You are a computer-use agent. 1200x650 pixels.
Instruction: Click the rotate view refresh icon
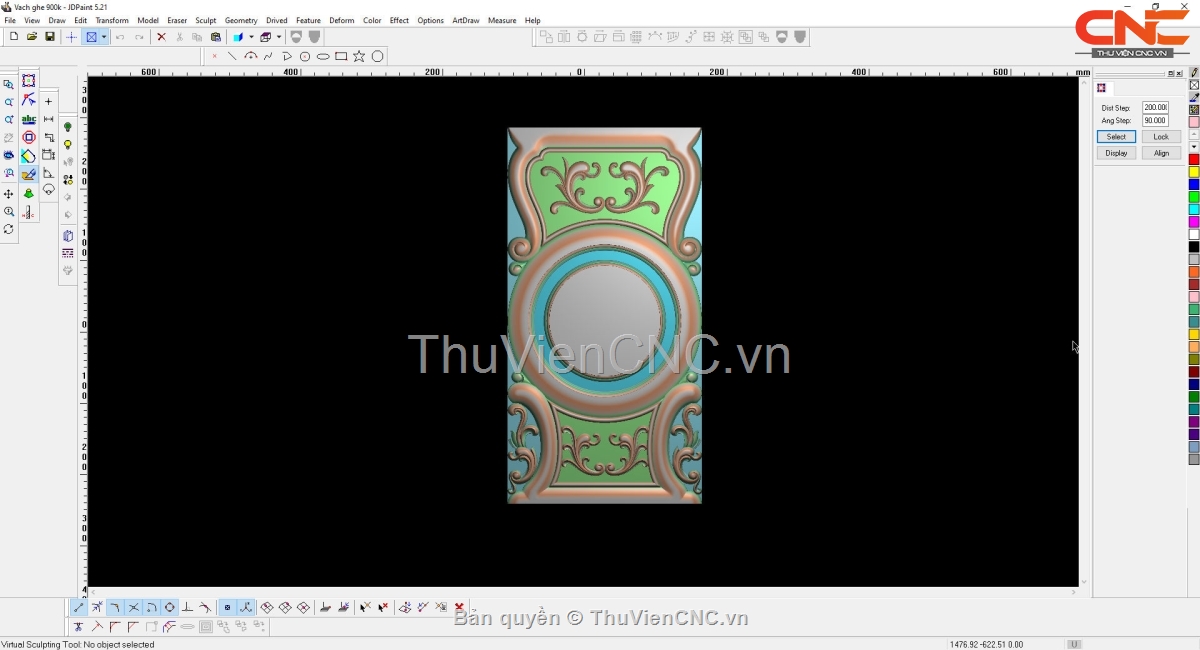[x=9, y=230]
